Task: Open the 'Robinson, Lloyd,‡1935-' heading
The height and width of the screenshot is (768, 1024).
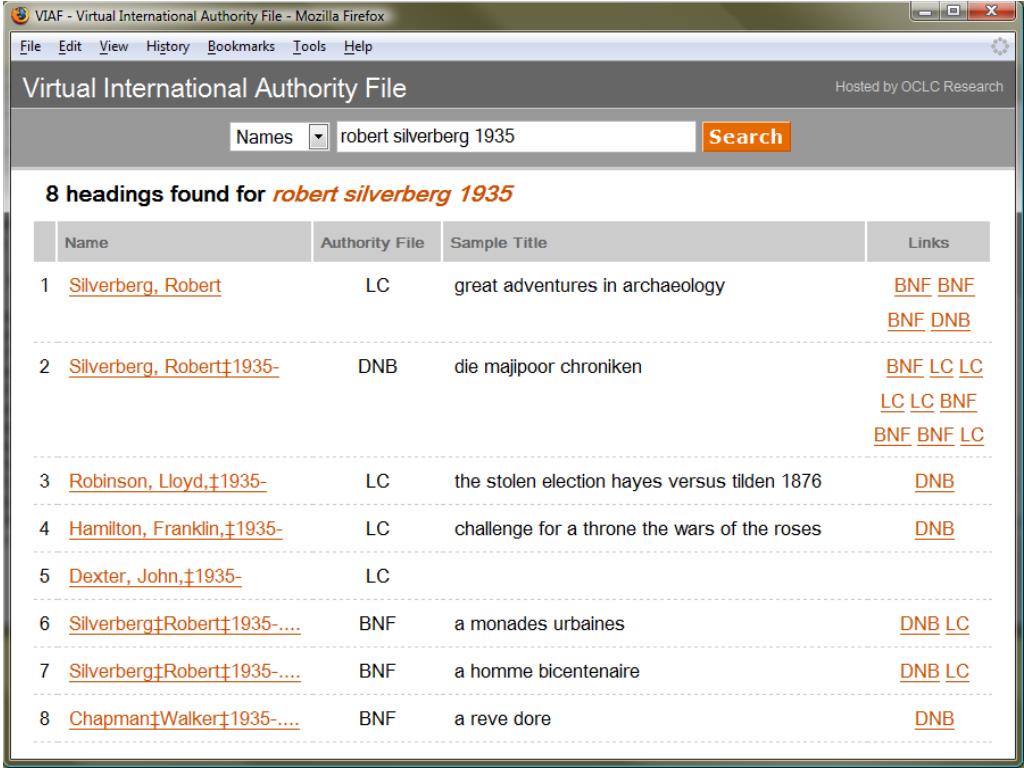Action: tap(168, 481)
